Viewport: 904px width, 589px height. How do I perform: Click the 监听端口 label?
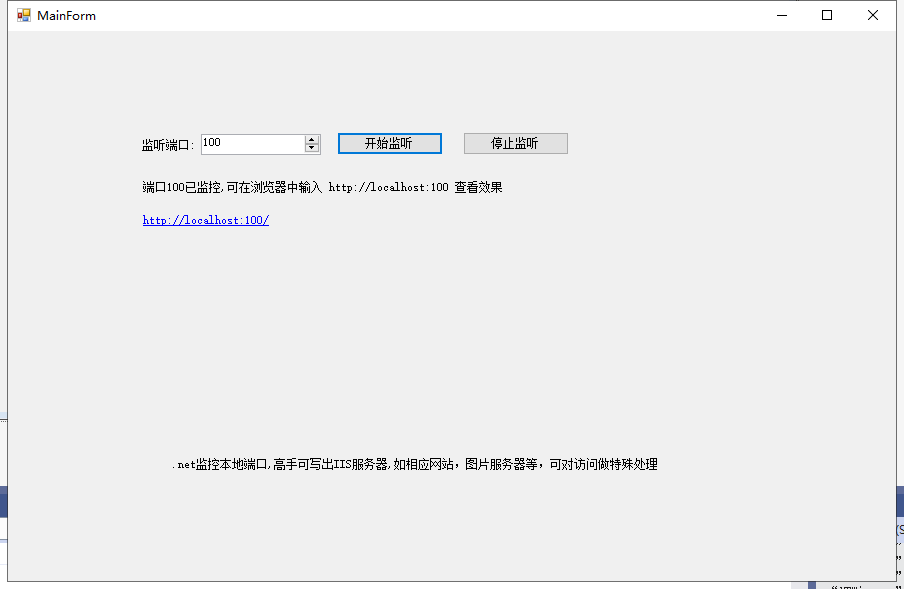(168, 145)
